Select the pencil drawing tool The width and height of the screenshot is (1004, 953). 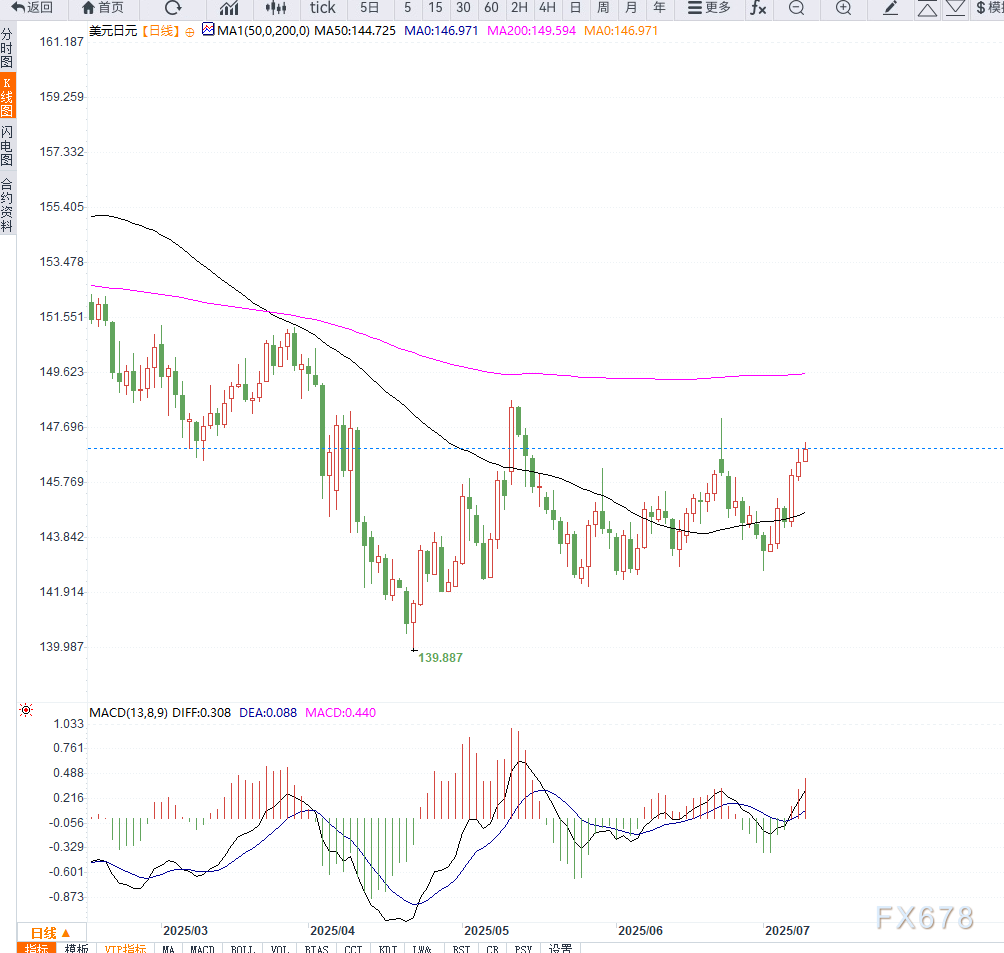[x=891, y=8]
